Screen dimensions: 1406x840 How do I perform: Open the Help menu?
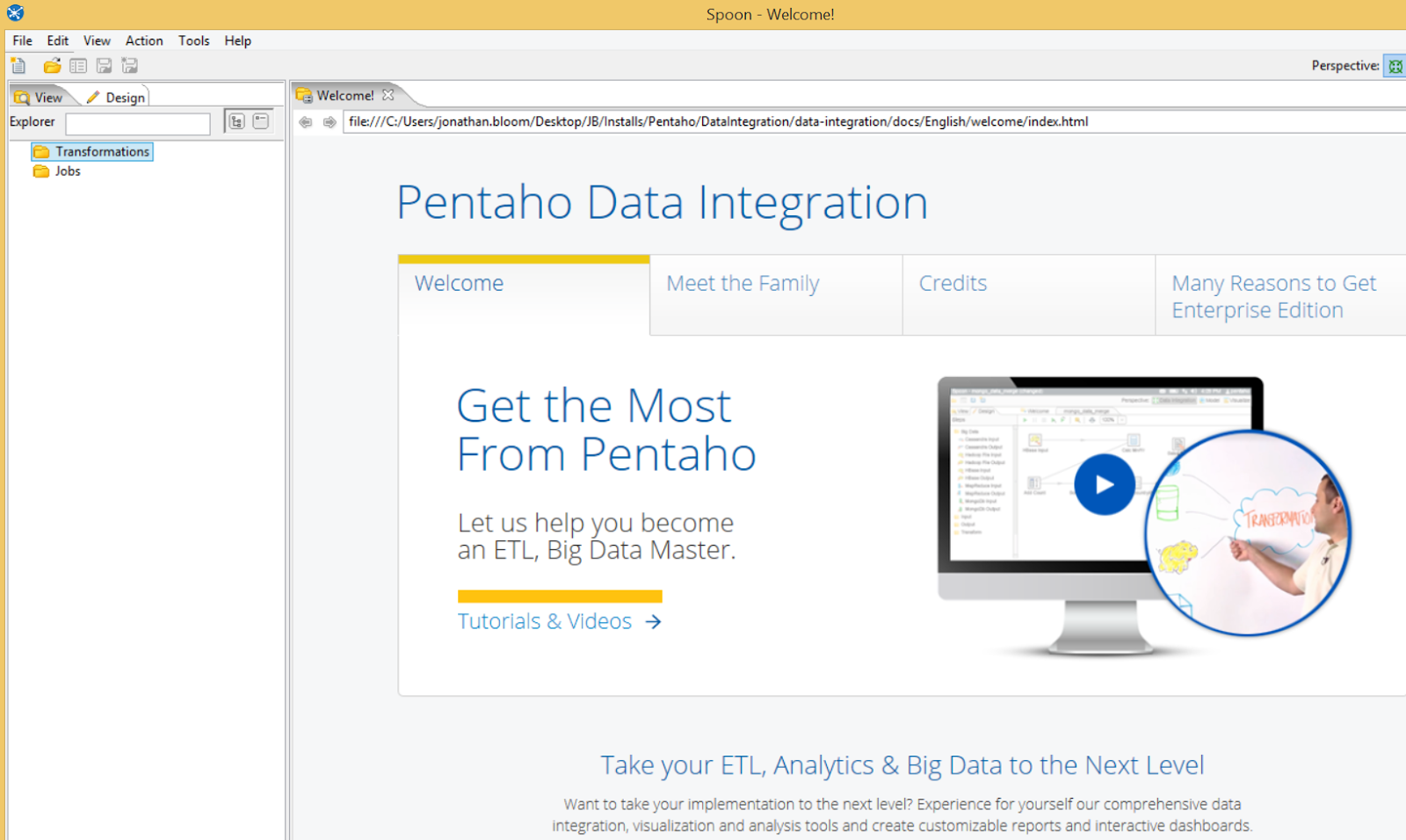(238, 40)
